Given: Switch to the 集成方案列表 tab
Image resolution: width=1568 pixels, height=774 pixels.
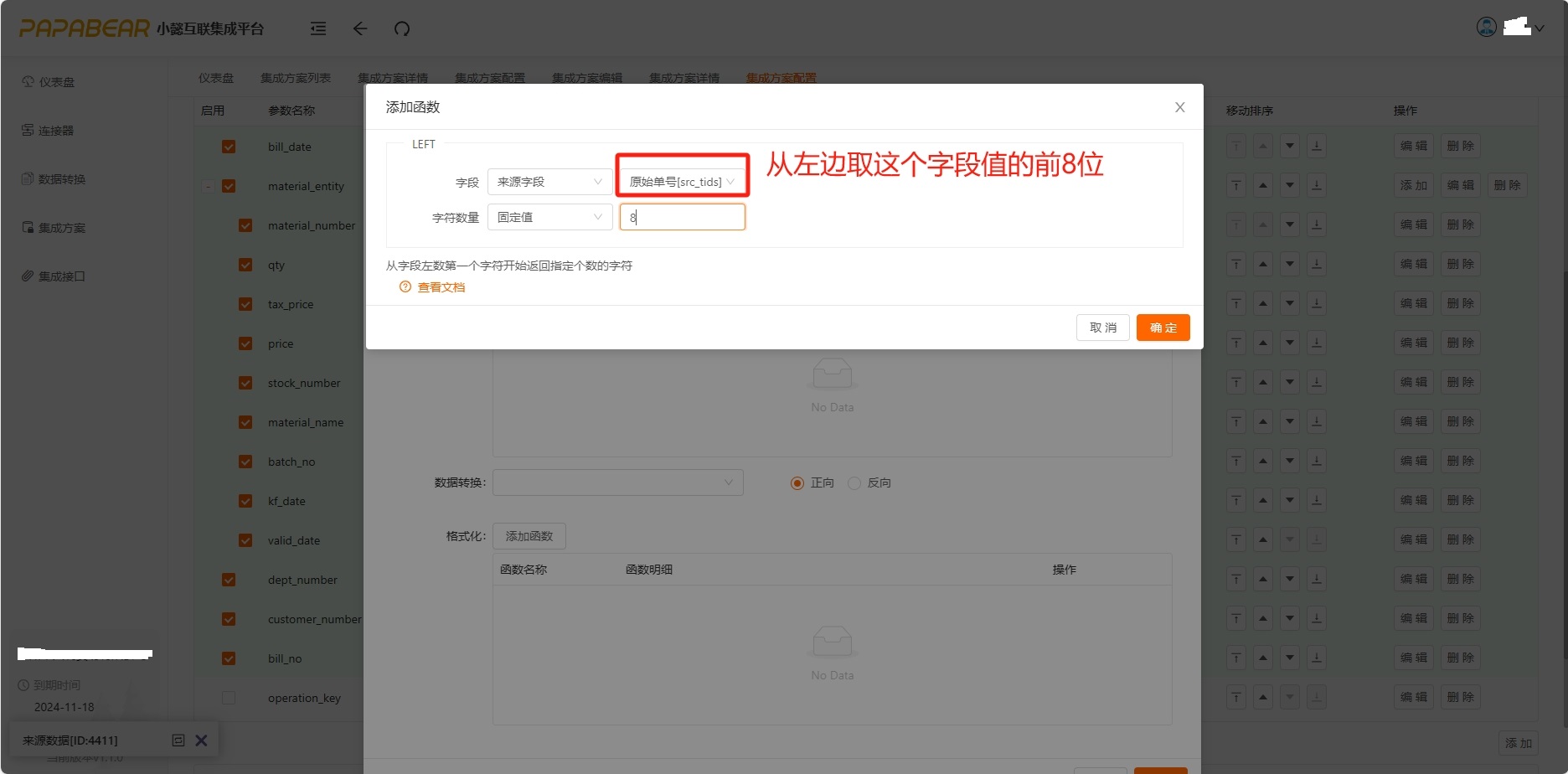Looking at the screenshot, I should tap(296, 78).
